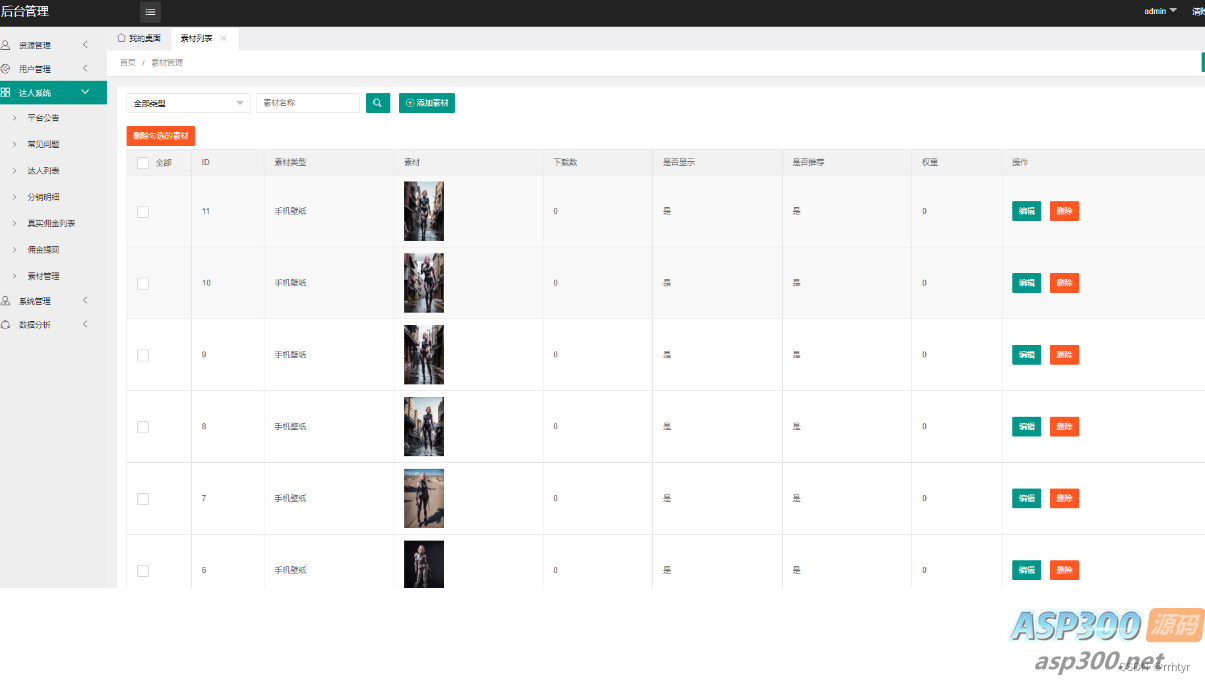Click the 添加素材 button
The height and width of the screenshot is (683, 1205).
click(427, 103)
